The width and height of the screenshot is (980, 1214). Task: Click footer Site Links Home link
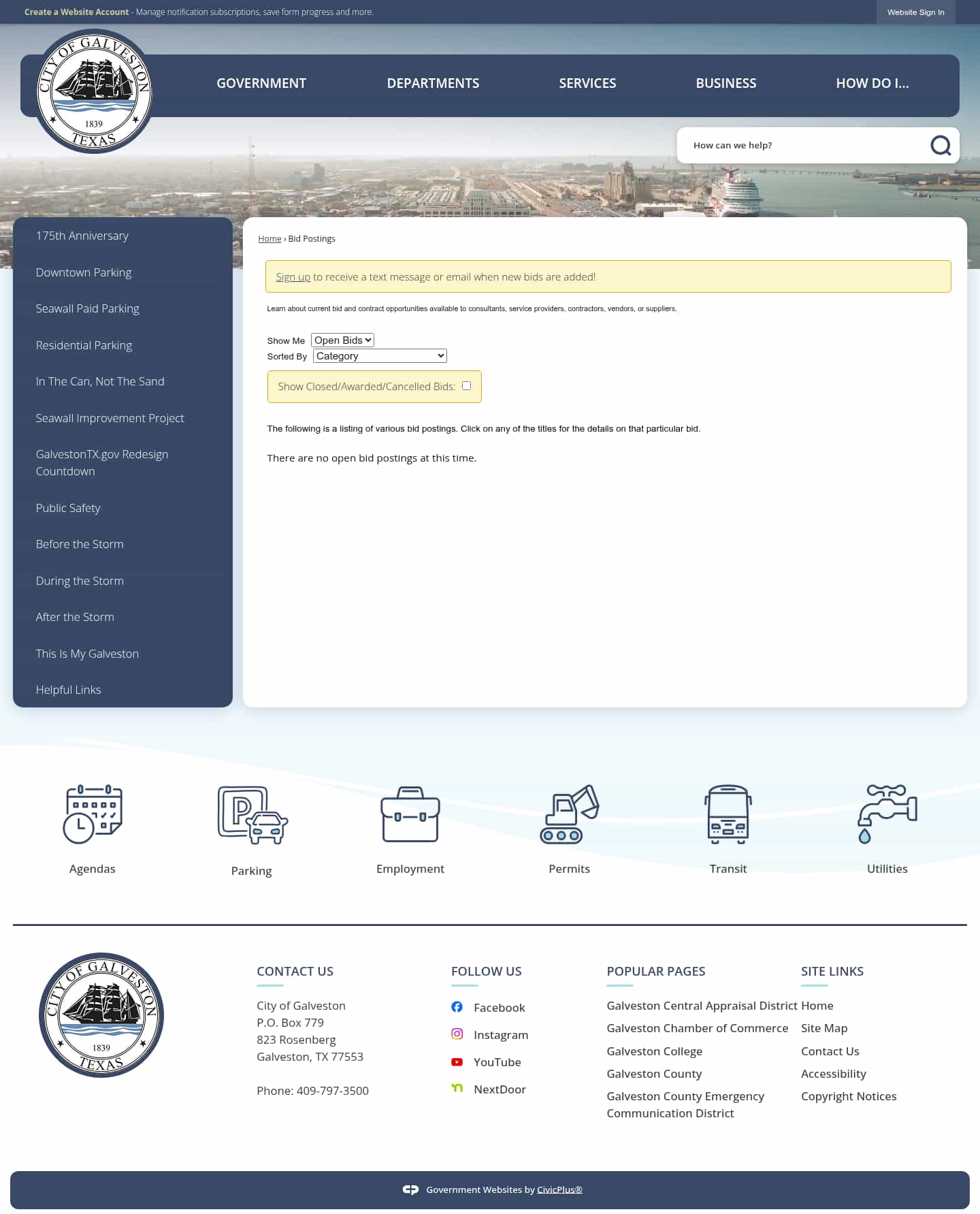pos(817,1006)
